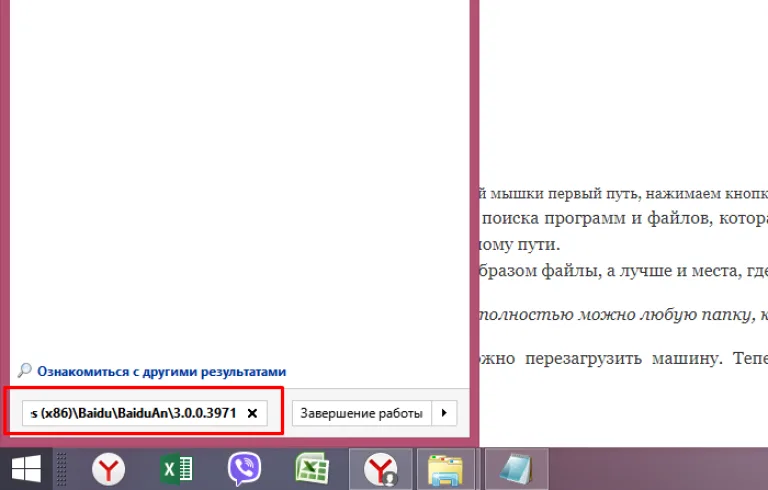Click the 'Завершение работы' button
The width and height of the screenshot is (768, 490).
point(361,414)
